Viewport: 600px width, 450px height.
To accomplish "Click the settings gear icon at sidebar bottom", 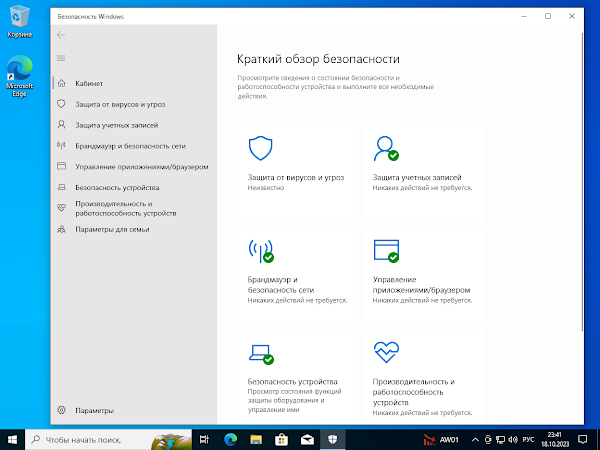I will tap(61, 410).
